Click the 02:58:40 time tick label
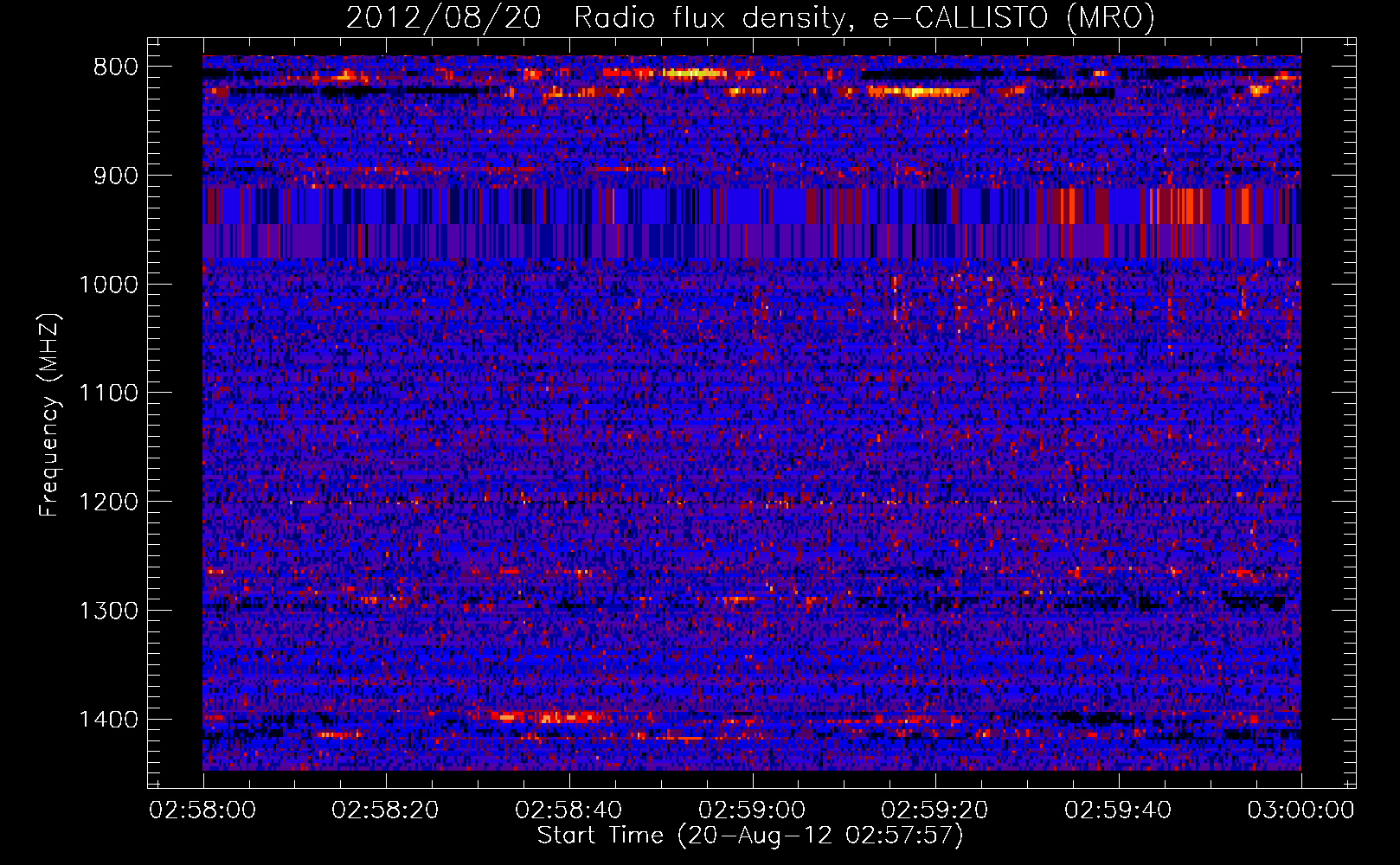Image resolution: width=1400 pixels, height=865 pixels. pyautogui.click(x=568, y=811)
